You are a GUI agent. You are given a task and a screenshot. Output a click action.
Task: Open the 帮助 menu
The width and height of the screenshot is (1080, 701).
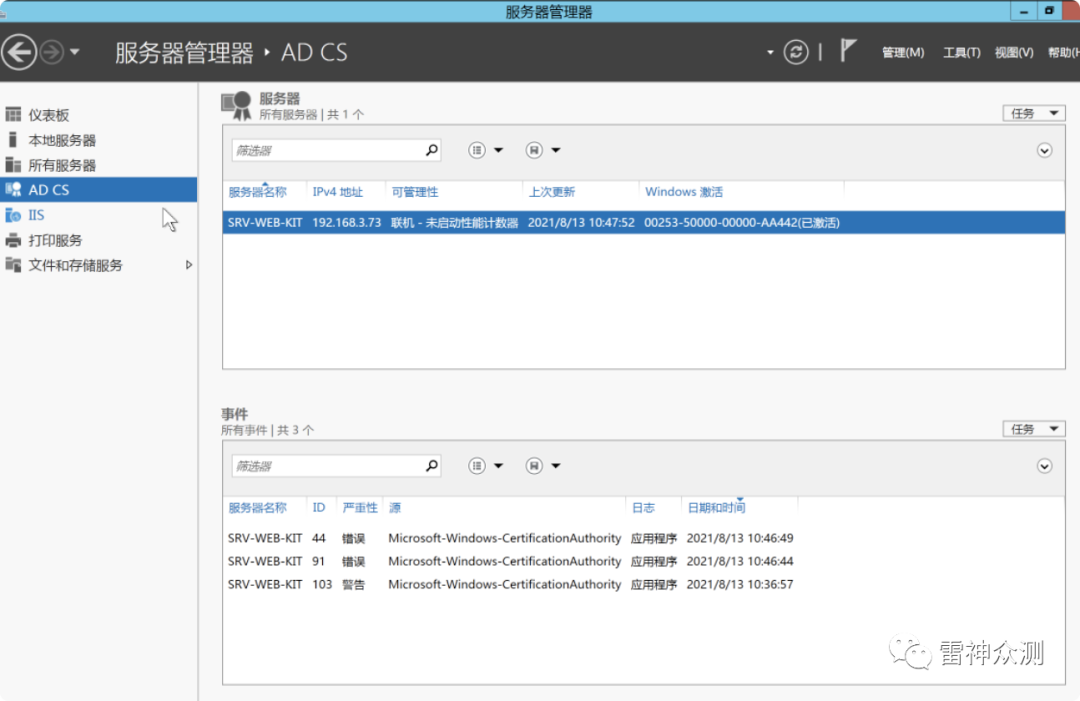(x=1063, y=52)
